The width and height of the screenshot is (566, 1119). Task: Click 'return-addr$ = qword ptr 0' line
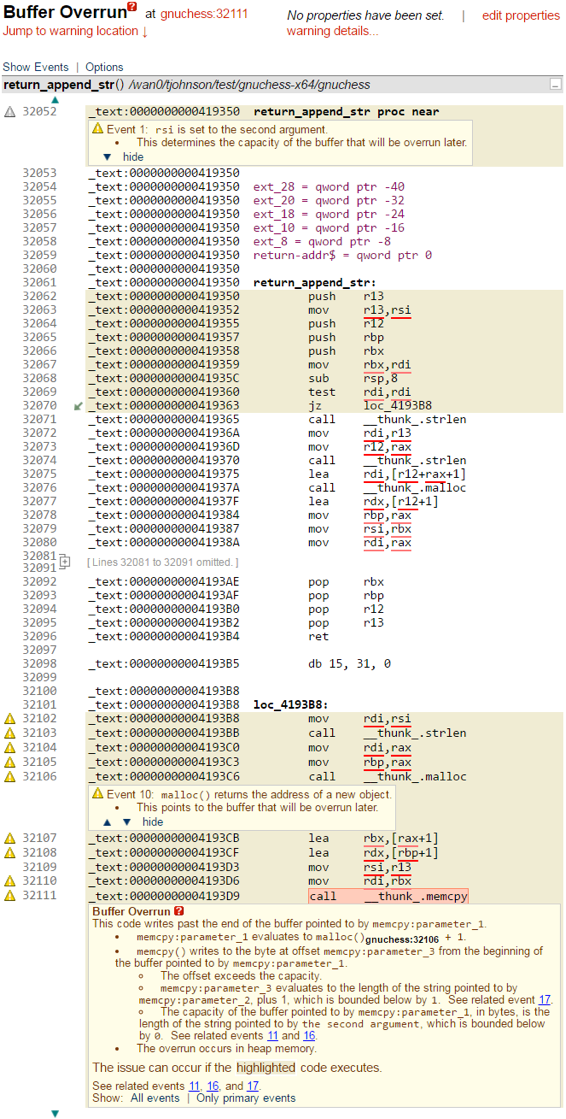tap(343, 255)
